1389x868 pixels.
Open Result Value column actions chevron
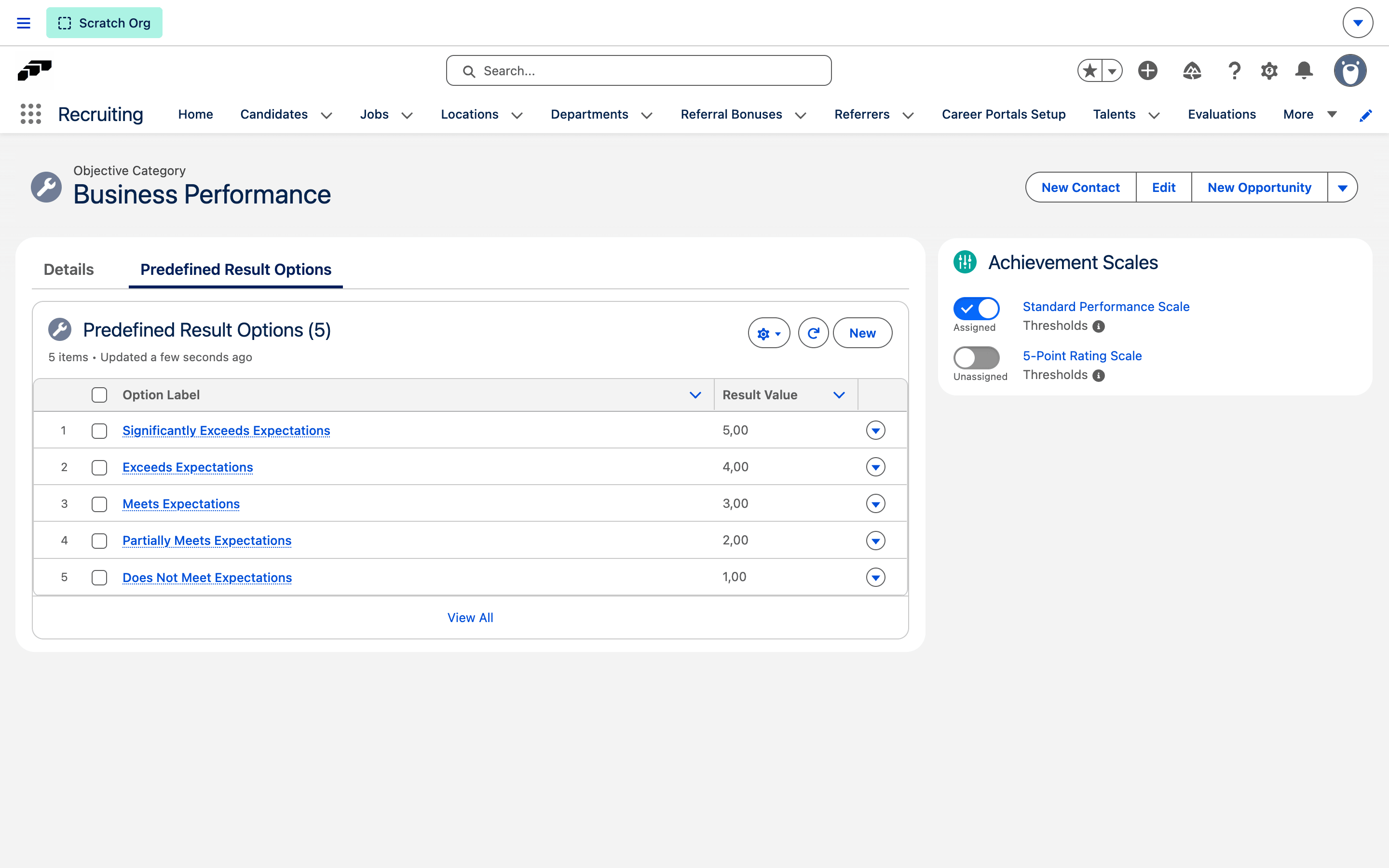(x=839, y=395)
